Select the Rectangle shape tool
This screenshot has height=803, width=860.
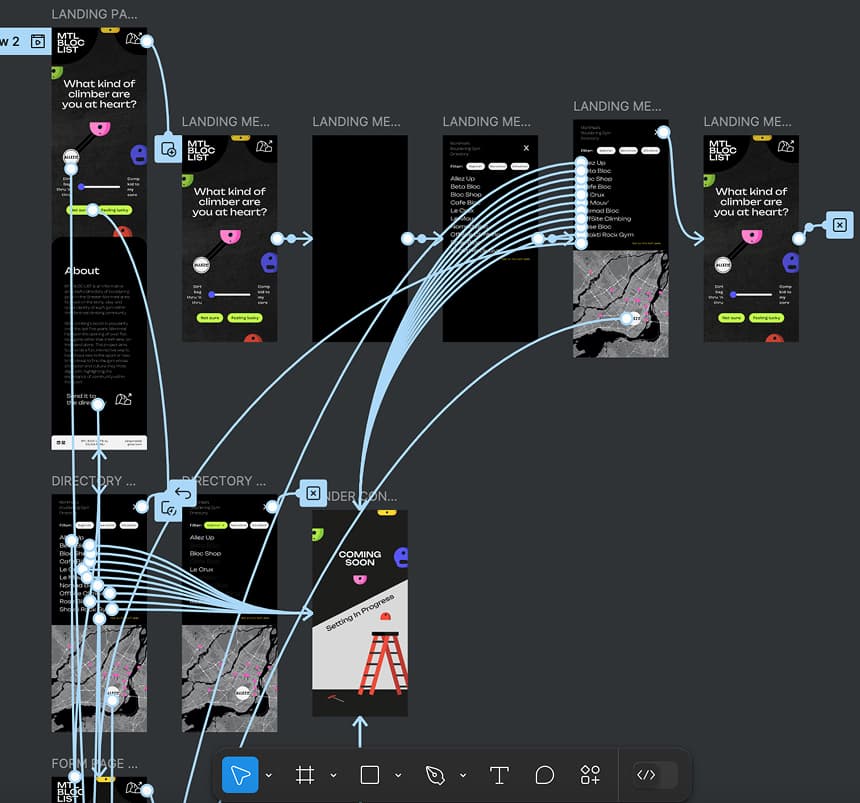point(370,774)
